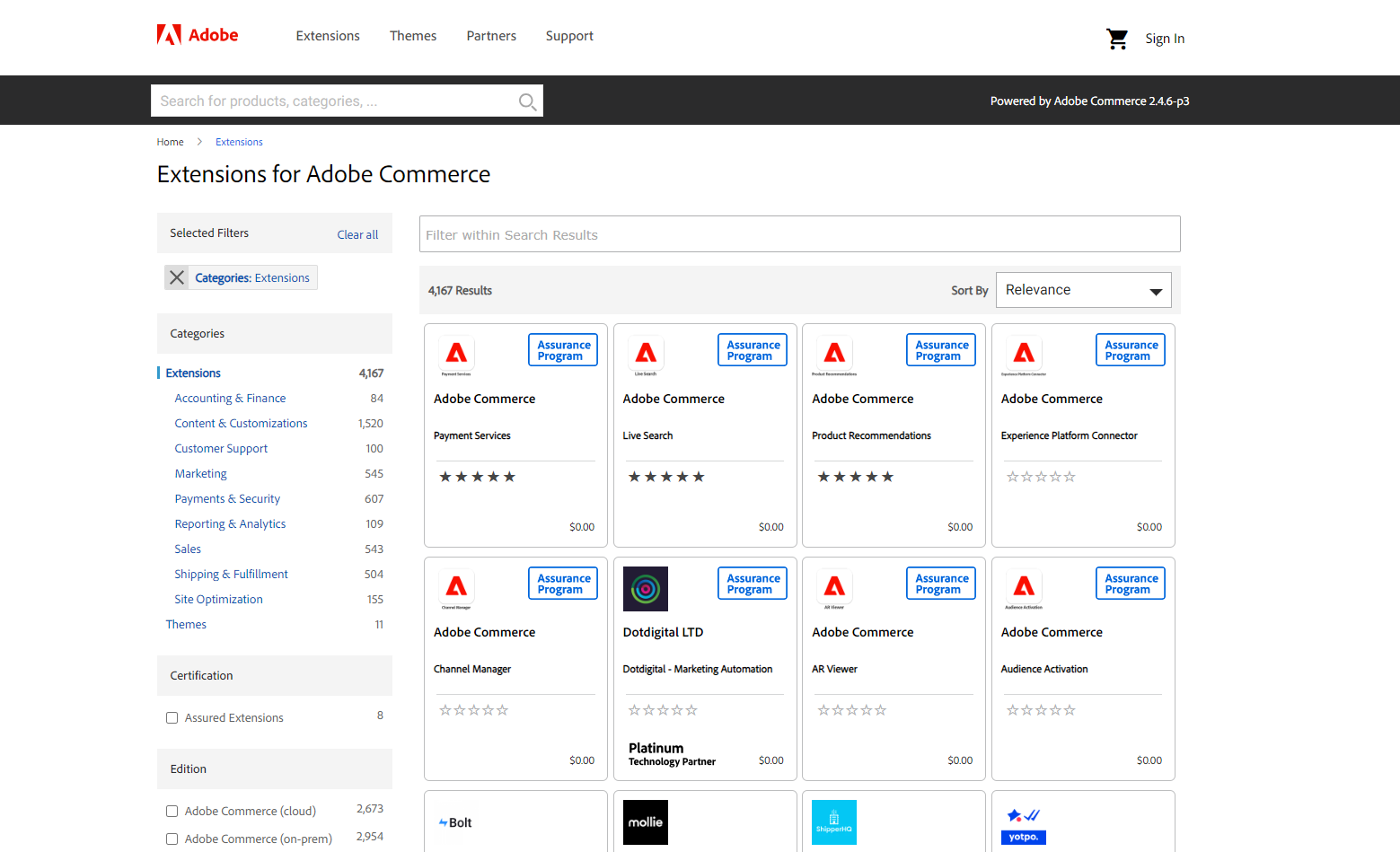Select the Reporting & Analytics category
The width and height of the screenshot is (1400, 852).
pyautogui.click(x=230, y=523)
